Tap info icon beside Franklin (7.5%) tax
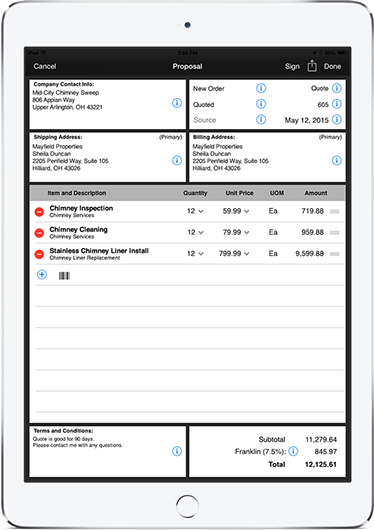This screenshot has height=530, width=374. click(293, 451)
